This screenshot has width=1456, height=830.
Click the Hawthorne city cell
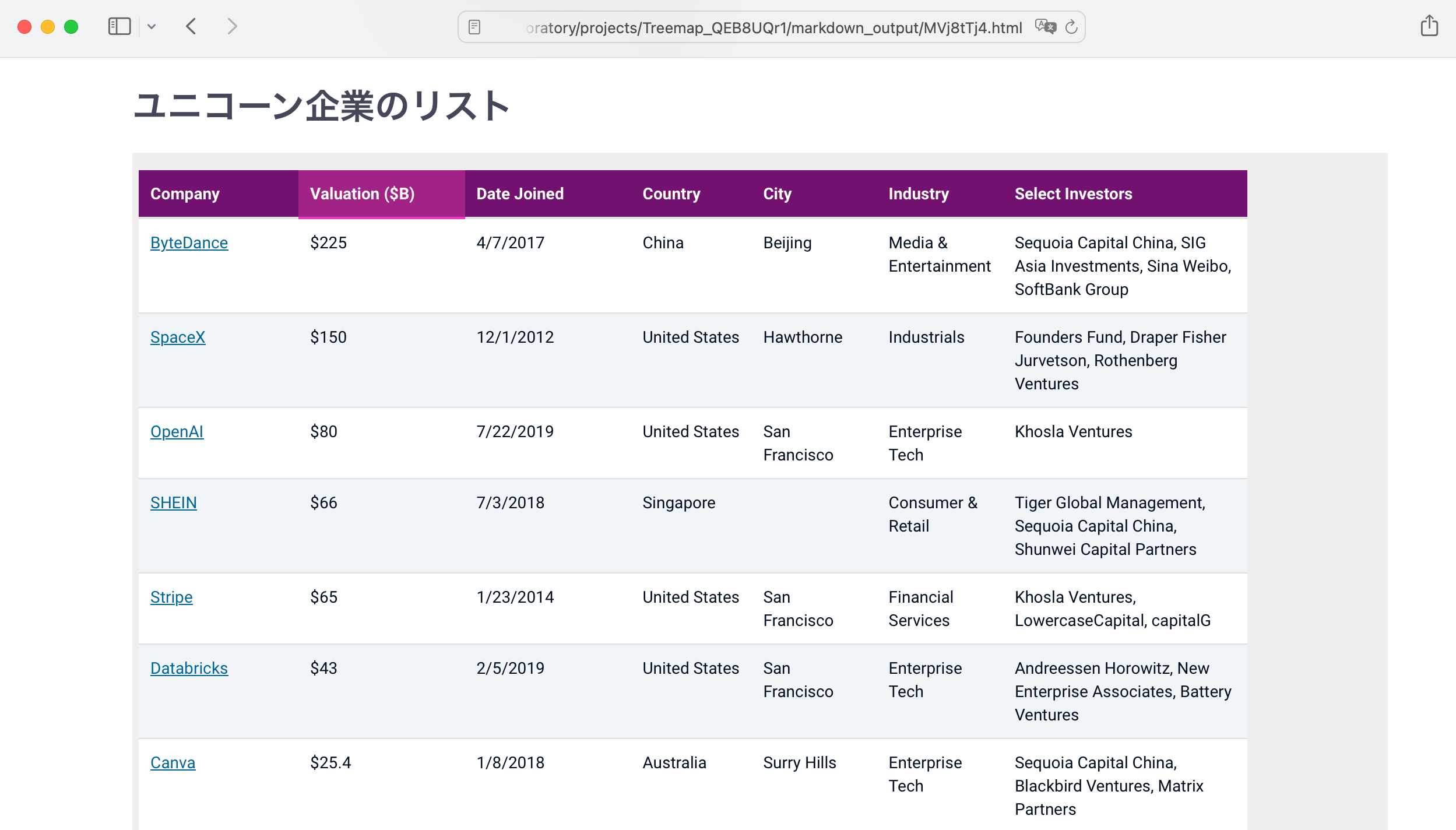click(x=814, y=360)
